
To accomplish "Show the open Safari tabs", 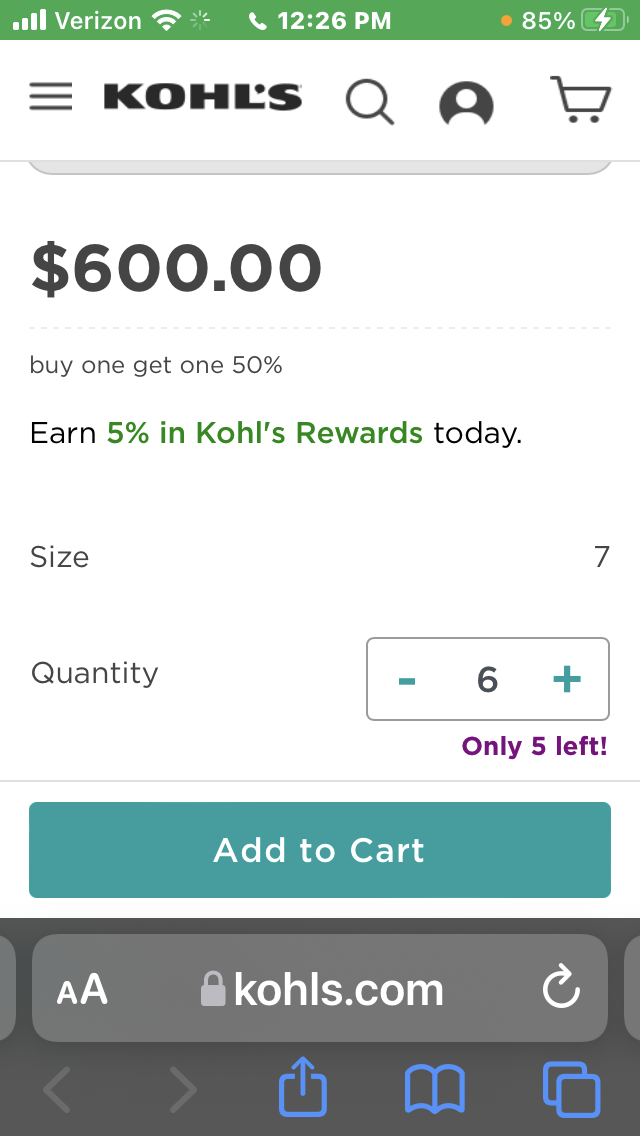I will (571, 1089).
